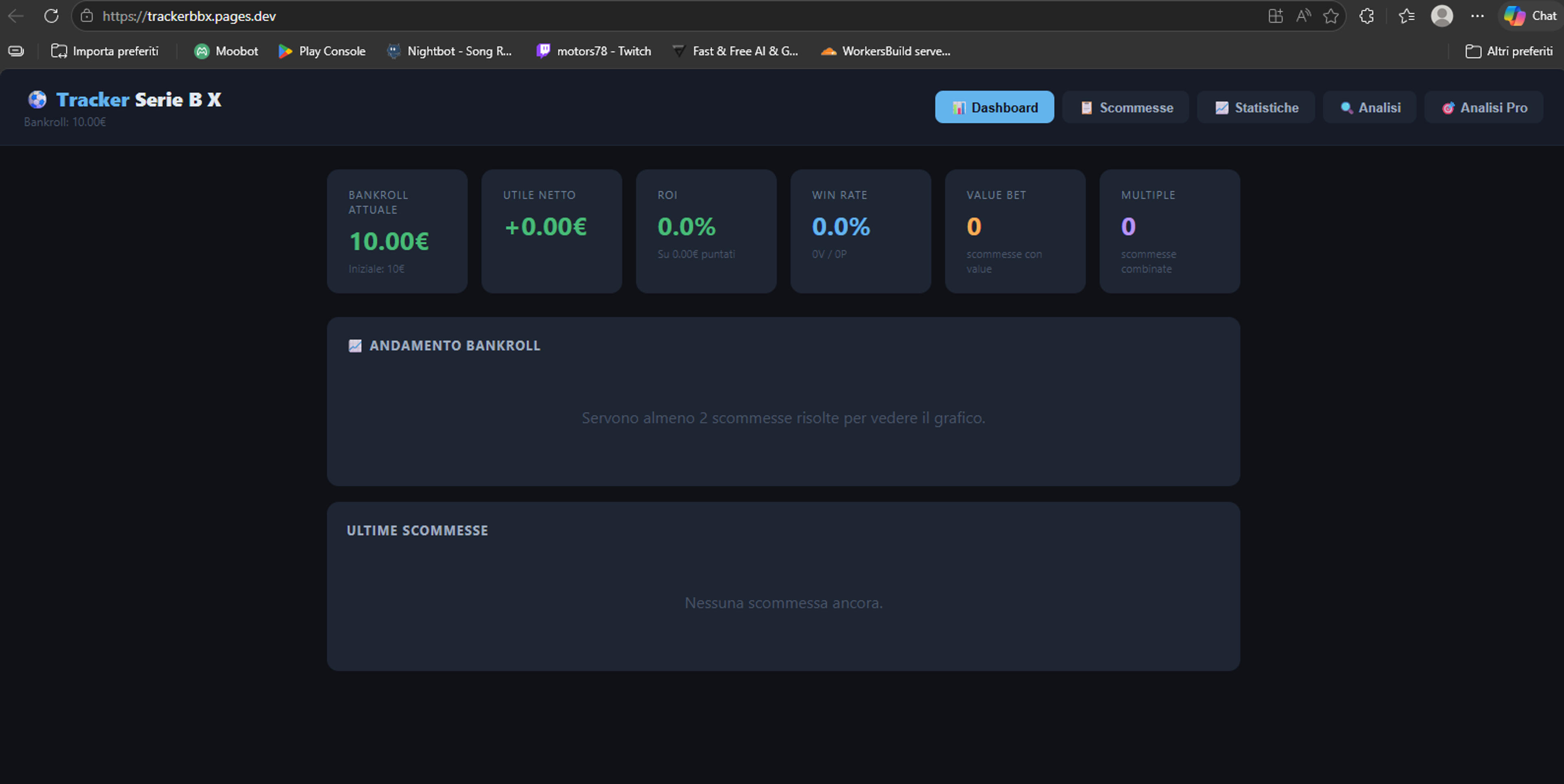Reload the page with the refresh icon
Image resolution: width=1564 pixels, height=784 pixels.
coord(52,16)
